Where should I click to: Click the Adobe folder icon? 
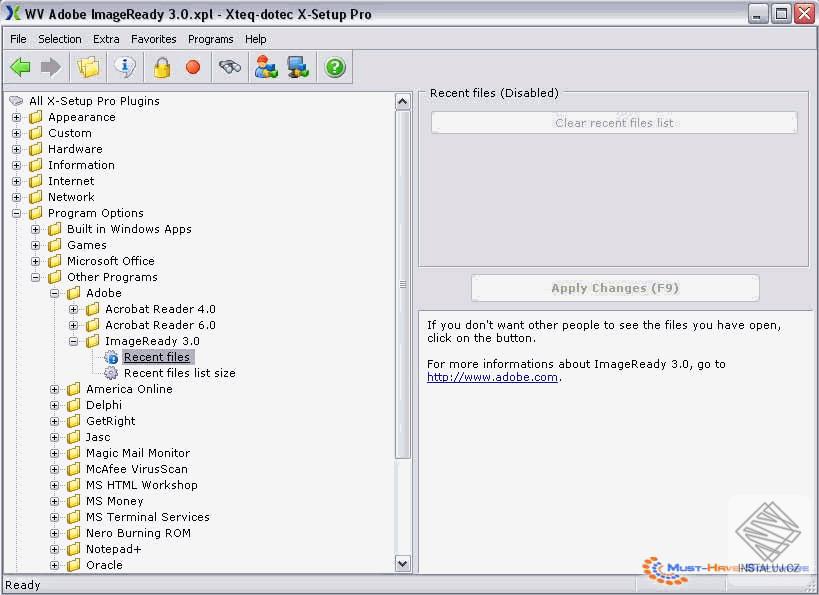click(x=74, y=293)
